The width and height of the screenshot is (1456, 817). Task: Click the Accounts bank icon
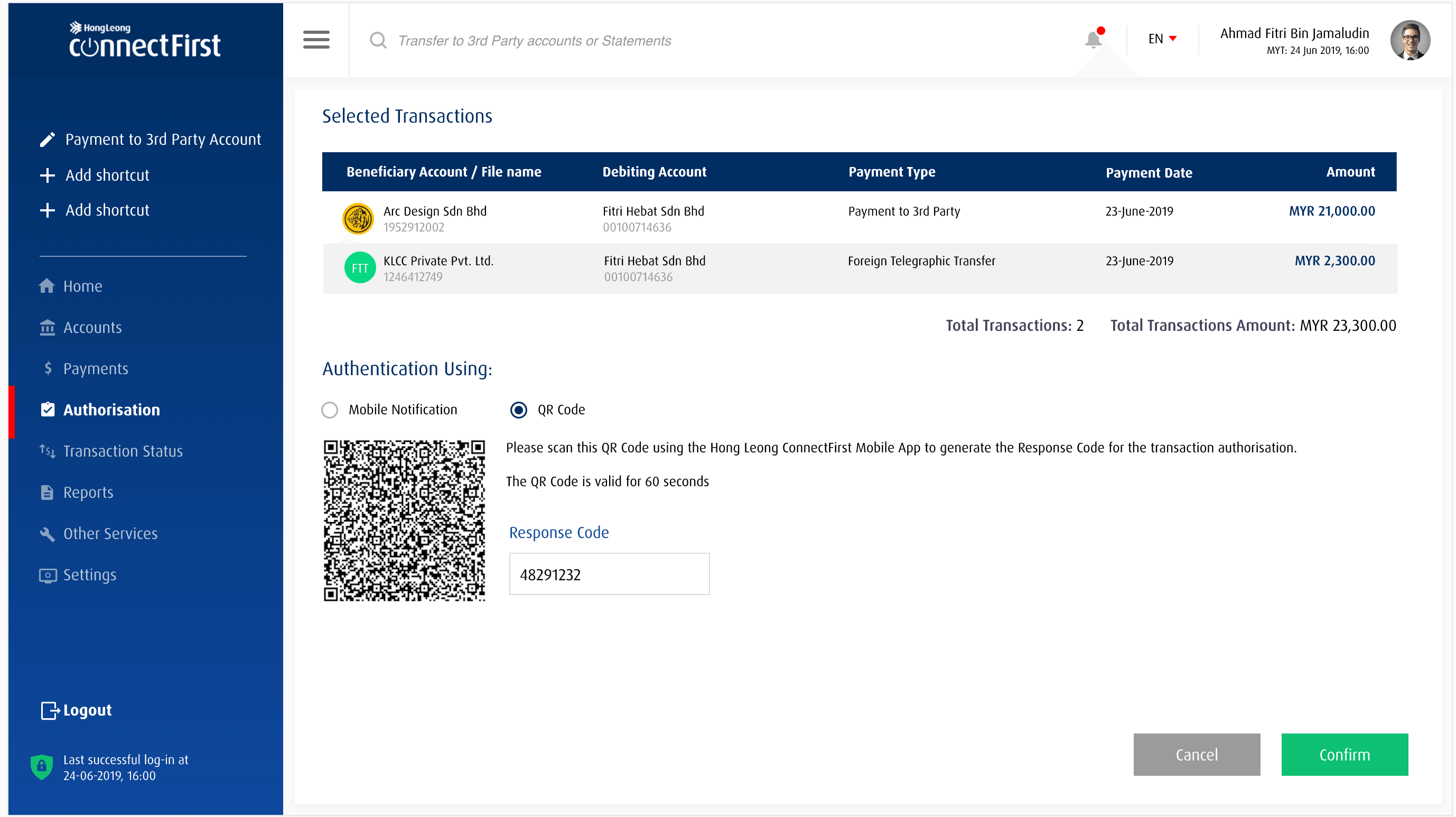pyautogui.click(x=48, y=327)
